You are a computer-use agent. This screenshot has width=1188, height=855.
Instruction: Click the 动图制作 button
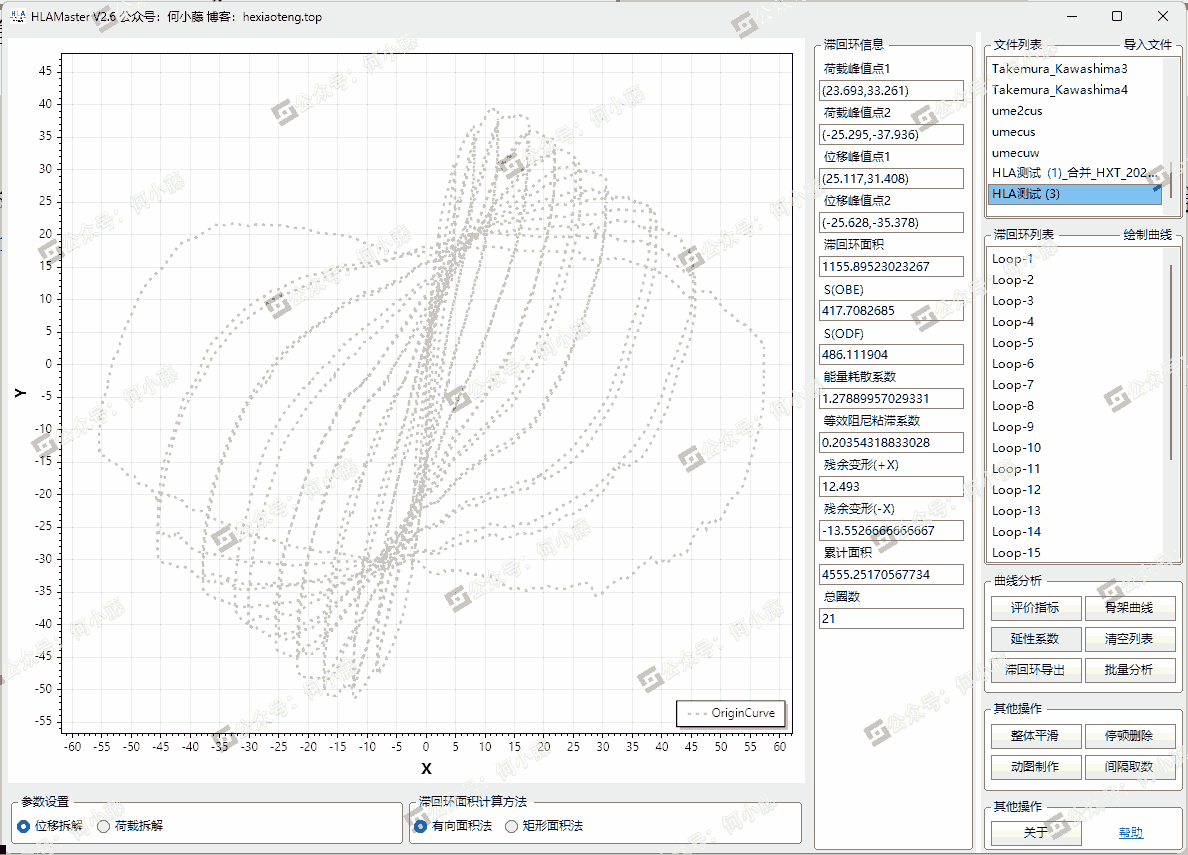pos(1034,767)
